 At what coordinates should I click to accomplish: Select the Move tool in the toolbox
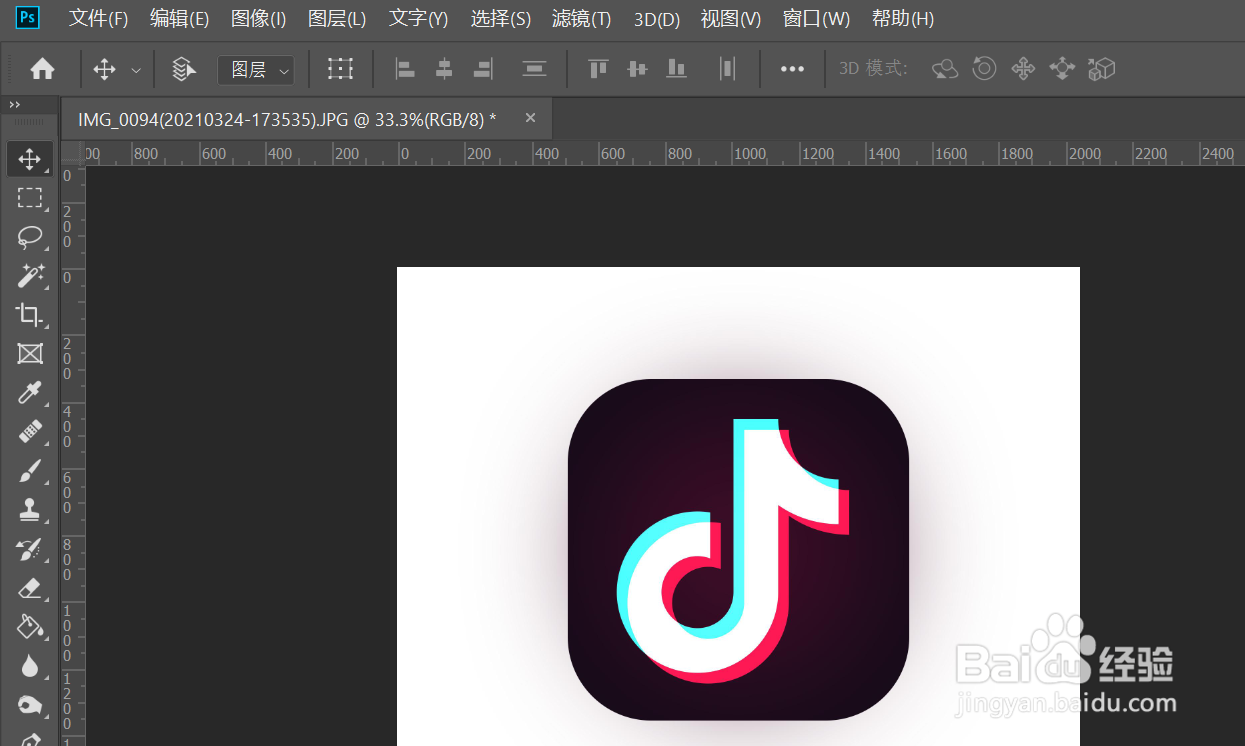coord(30,158)
